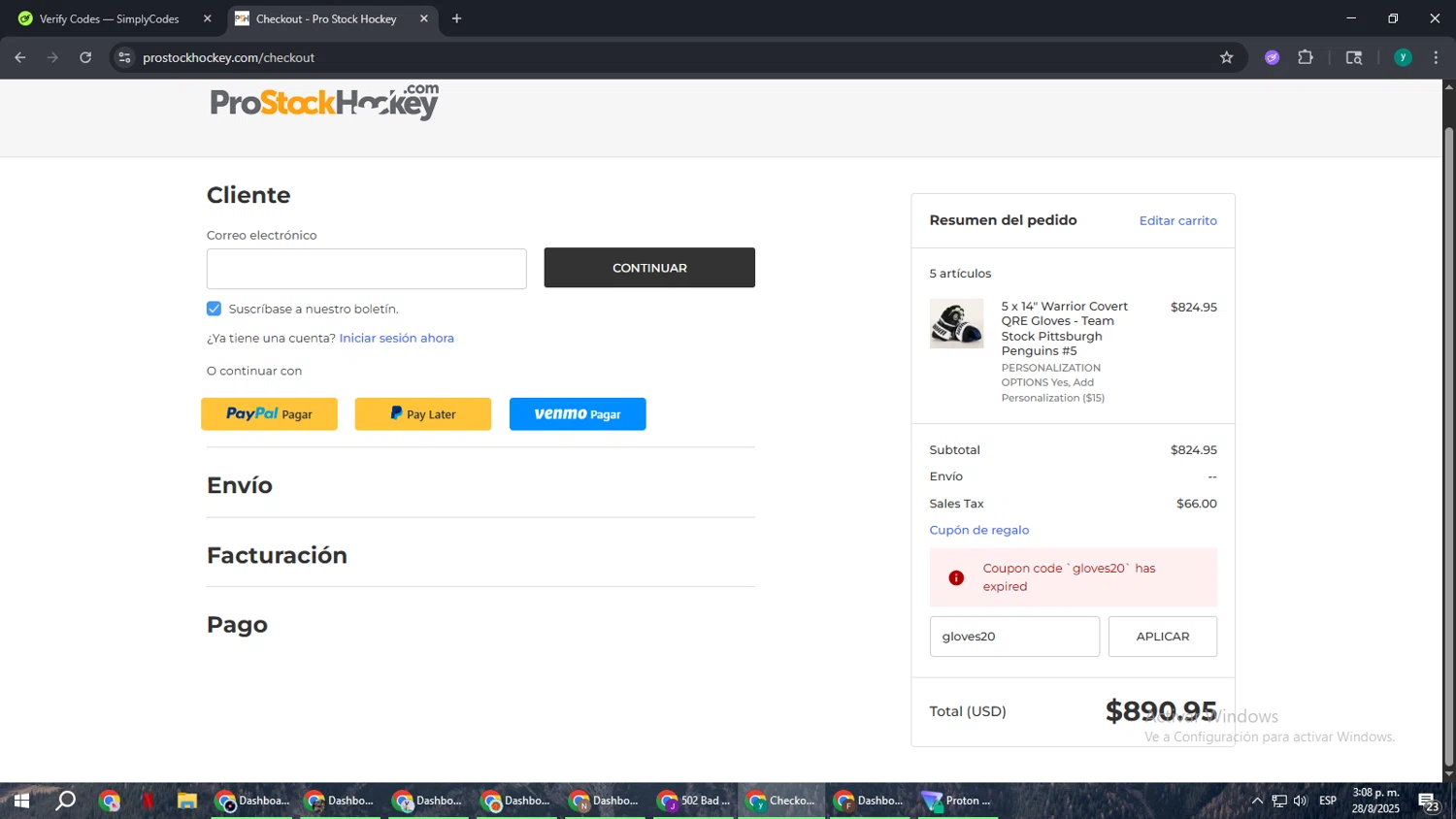1456x819 pixels.
Task: Click the address bar URL prostockhockey.com/checkout
Action: [x=229, y=57]
